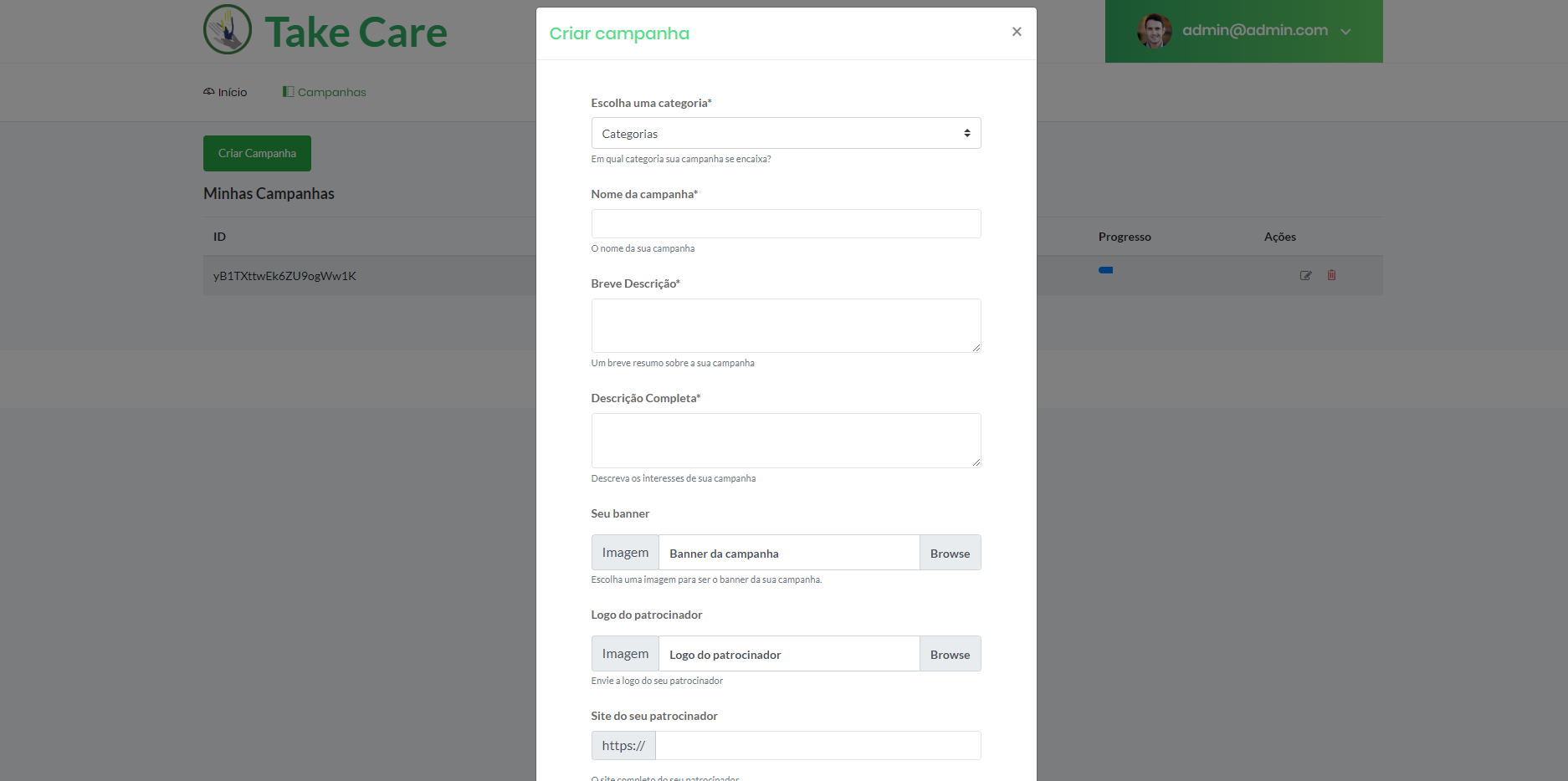Screen dimensions: 1568x781
Task: Click the Criar campanha modal title
Action: point(619,33)
